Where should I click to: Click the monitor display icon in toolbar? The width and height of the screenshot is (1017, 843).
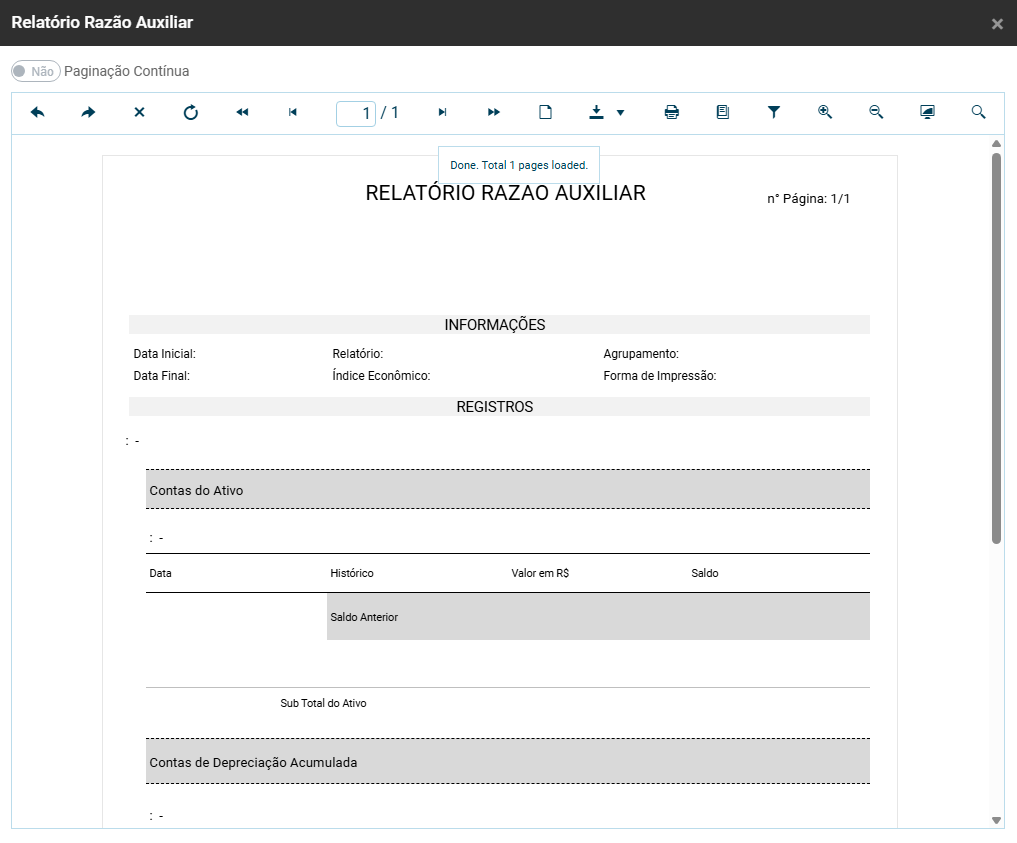pos(927,113)
